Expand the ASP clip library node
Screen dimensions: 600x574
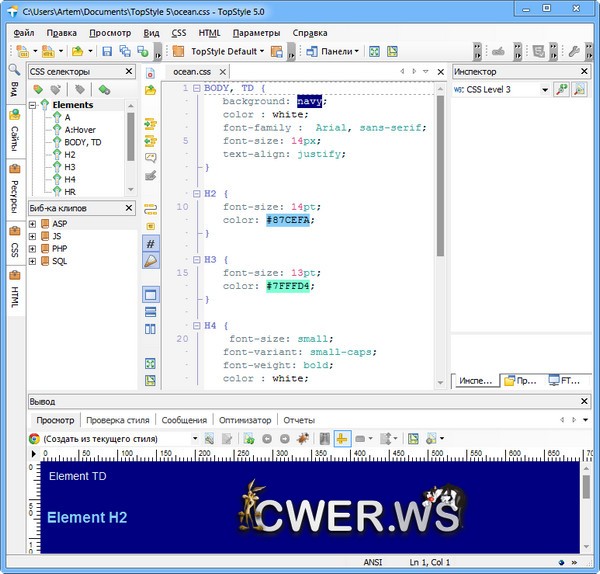(x=32, y=224)
